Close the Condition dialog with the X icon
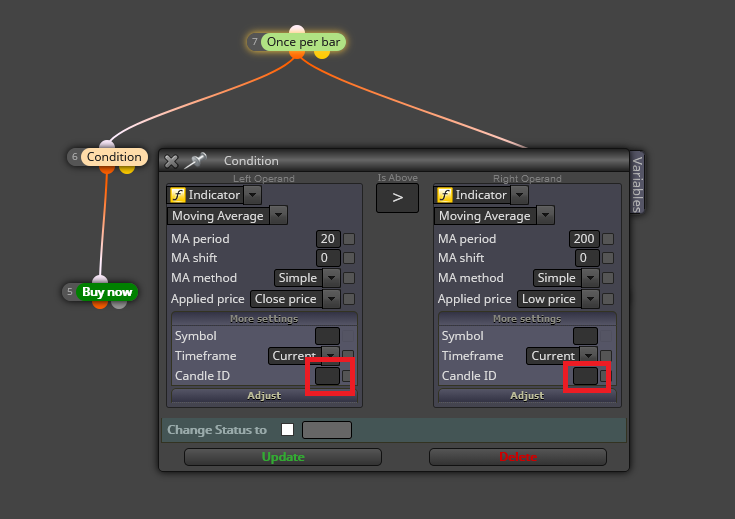 click(171, 161)
